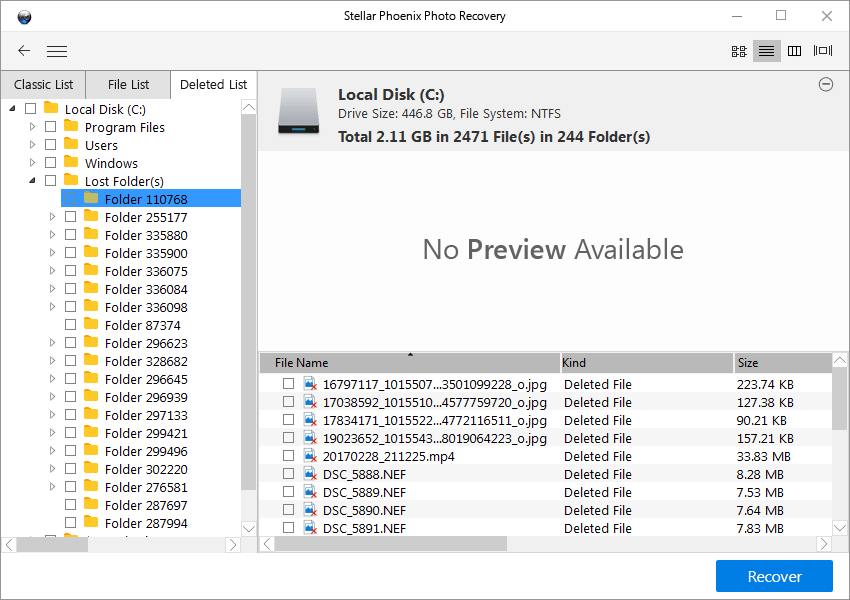Viewport: 850px width, 600px height.
Task: Tick the DSC_5888.NEF file checkbox
Action: point(288,474)
